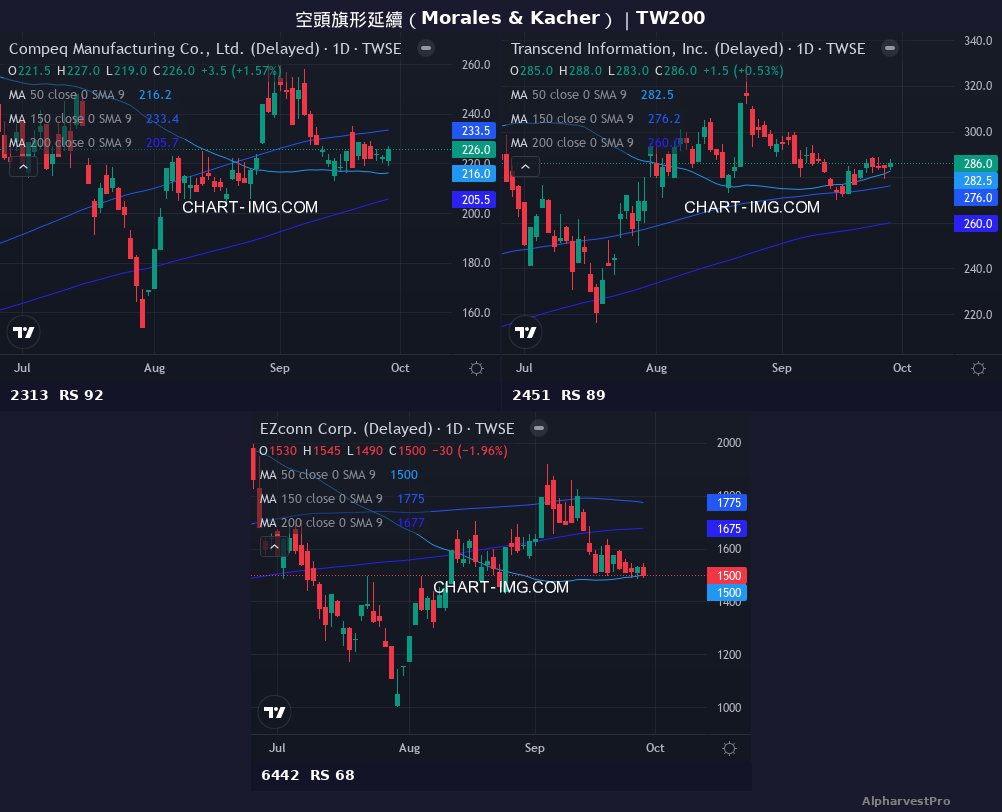Click the 6442 RS 68 ticker caption
The width and height of the screenshot is (1002, 812).
307,775
